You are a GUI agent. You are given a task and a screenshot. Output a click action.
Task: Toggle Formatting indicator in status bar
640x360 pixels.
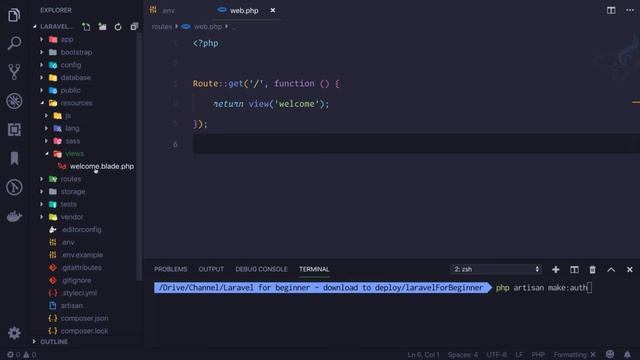[575, 355]
